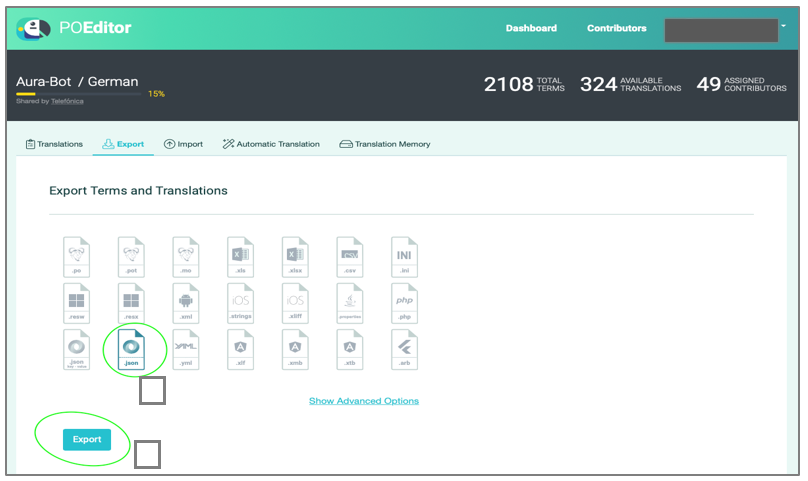Click the blue Export button
Screen dimensions: 808x481
pos(87,439)
